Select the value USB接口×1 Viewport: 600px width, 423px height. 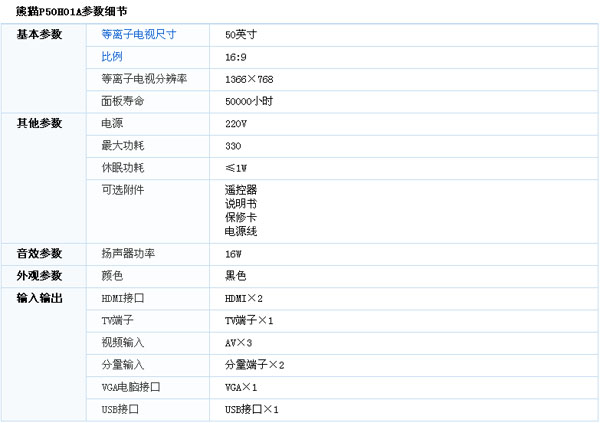tap(251, 409)
